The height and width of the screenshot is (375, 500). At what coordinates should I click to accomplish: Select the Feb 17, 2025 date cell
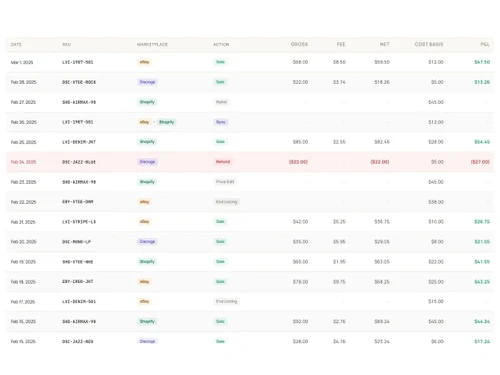pyautogui.click(x=23, y=302)
